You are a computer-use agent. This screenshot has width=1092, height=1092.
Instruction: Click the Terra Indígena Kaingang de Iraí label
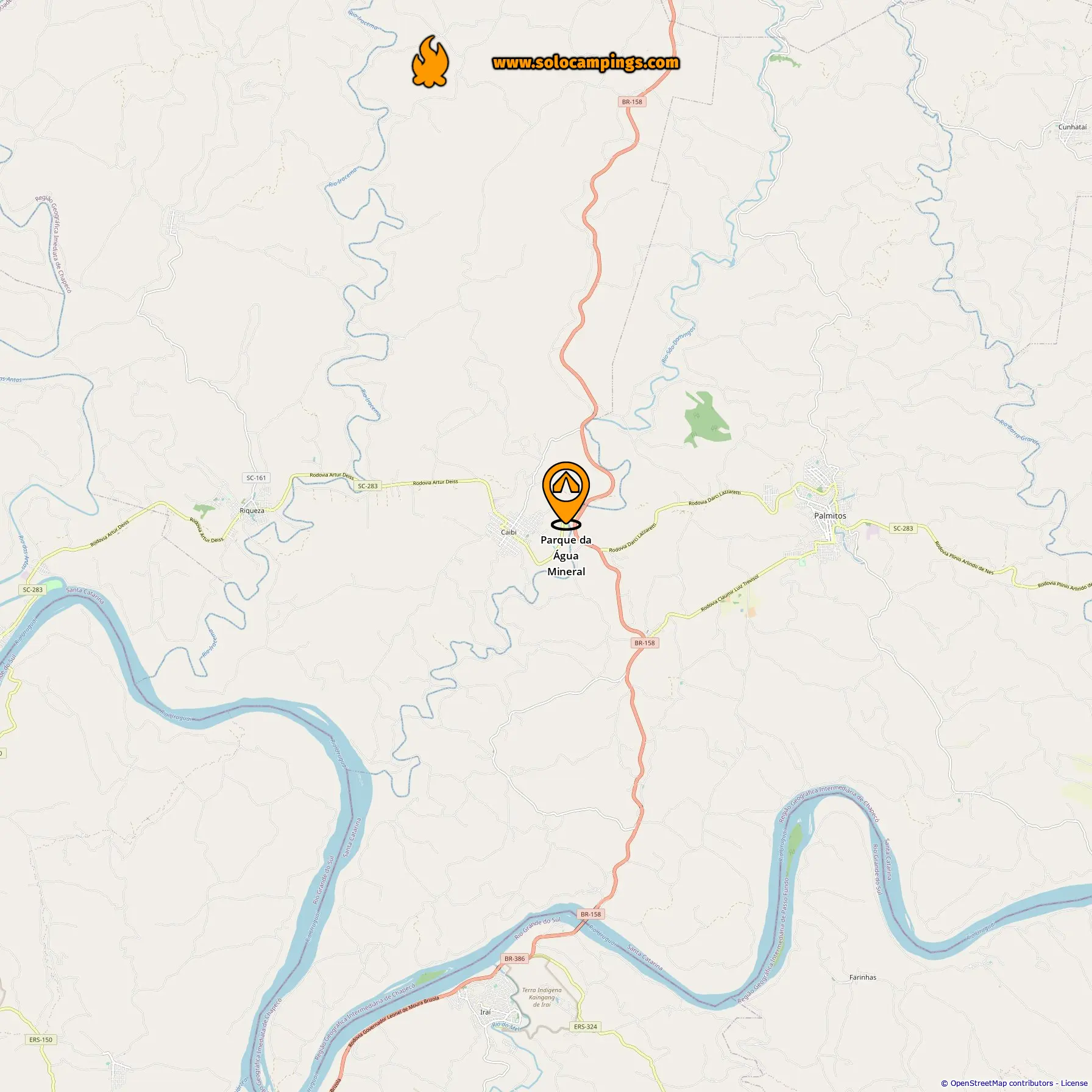542,998
